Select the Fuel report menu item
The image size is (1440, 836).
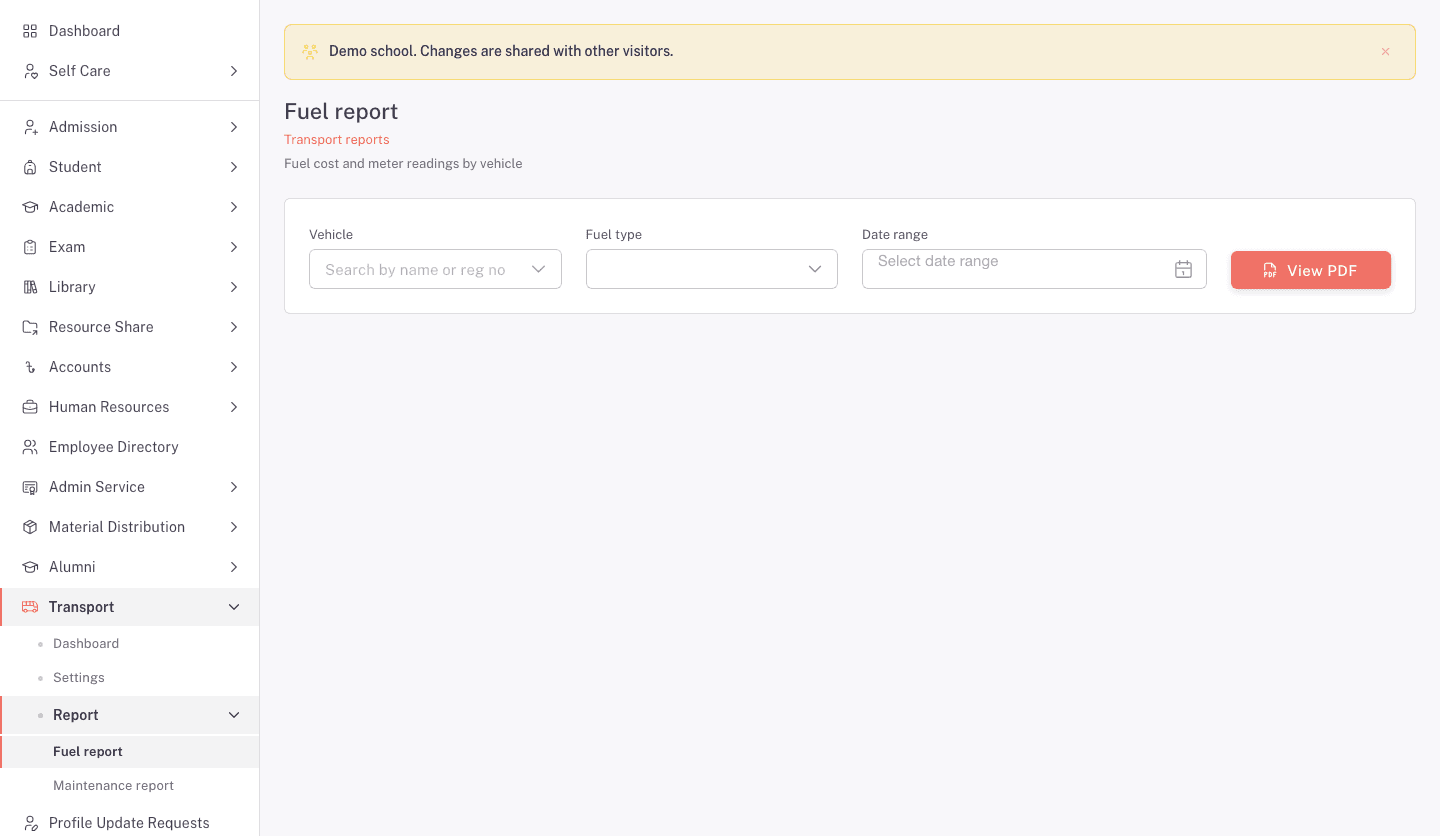130,752
